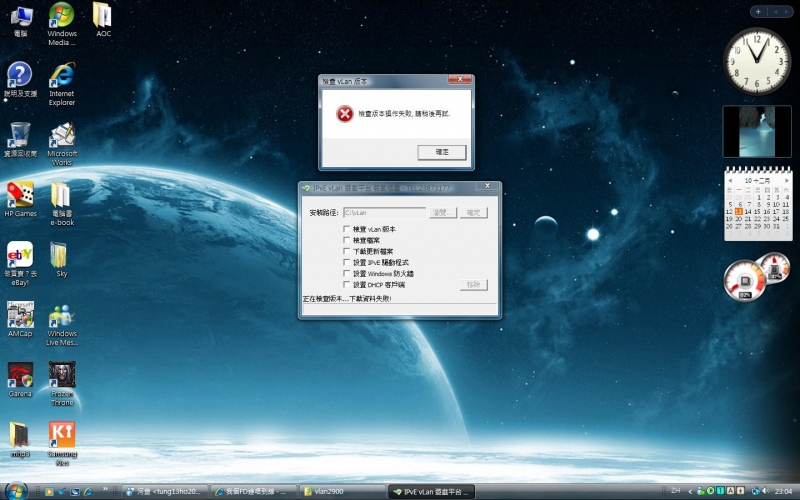Open the 說明及支援 help icon

click(x=20, y=80)
